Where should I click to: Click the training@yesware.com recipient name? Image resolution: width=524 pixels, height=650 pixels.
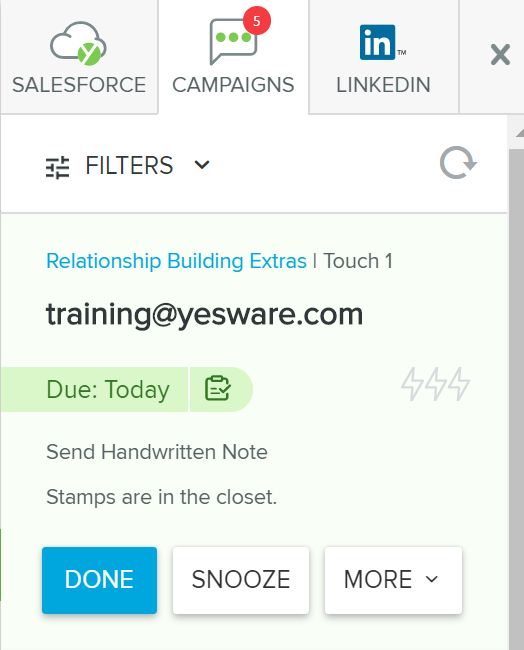point(204,314)
